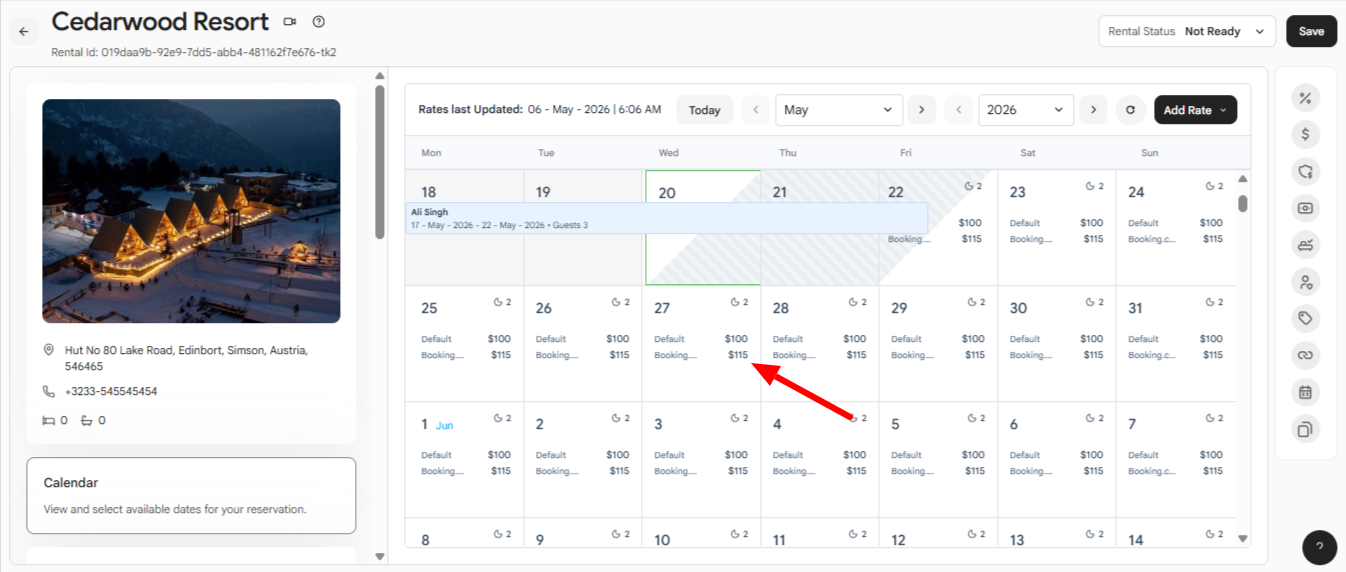Click the moon nights icon on June 7
Screen dimensions: 1346x572
[x=1209, y=418]
